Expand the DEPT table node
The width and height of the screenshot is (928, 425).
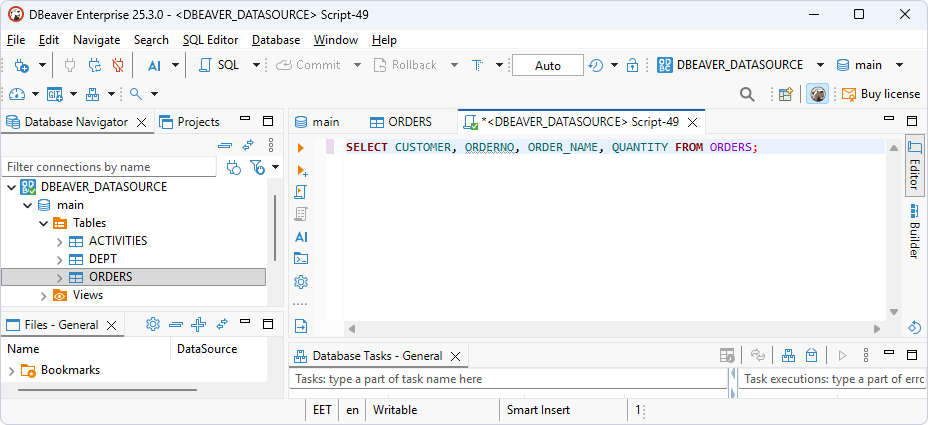(59, 259)
